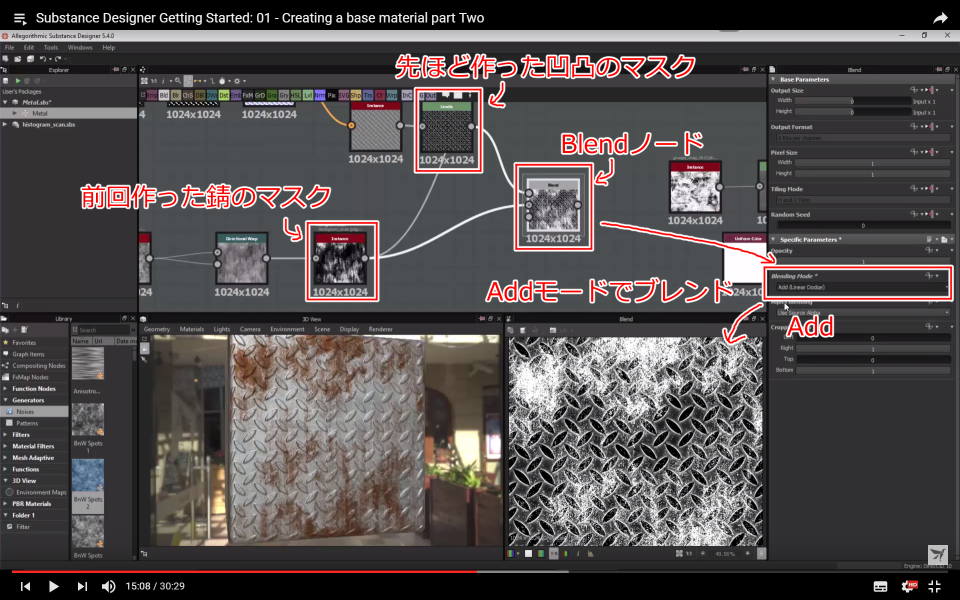Select the Blend node in graph

[553, 207]
